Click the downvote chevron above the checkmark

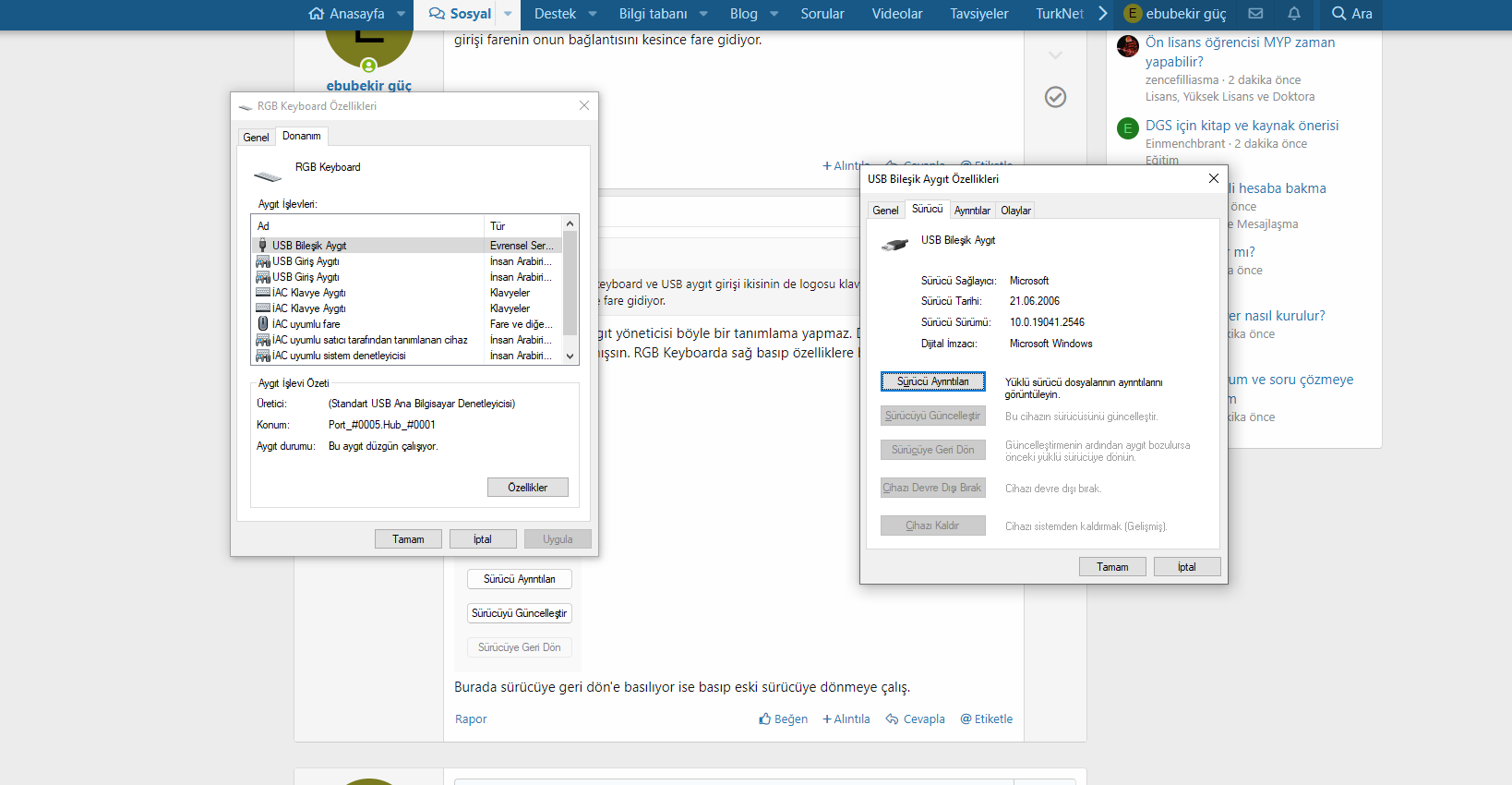(x=1055, y=55)
